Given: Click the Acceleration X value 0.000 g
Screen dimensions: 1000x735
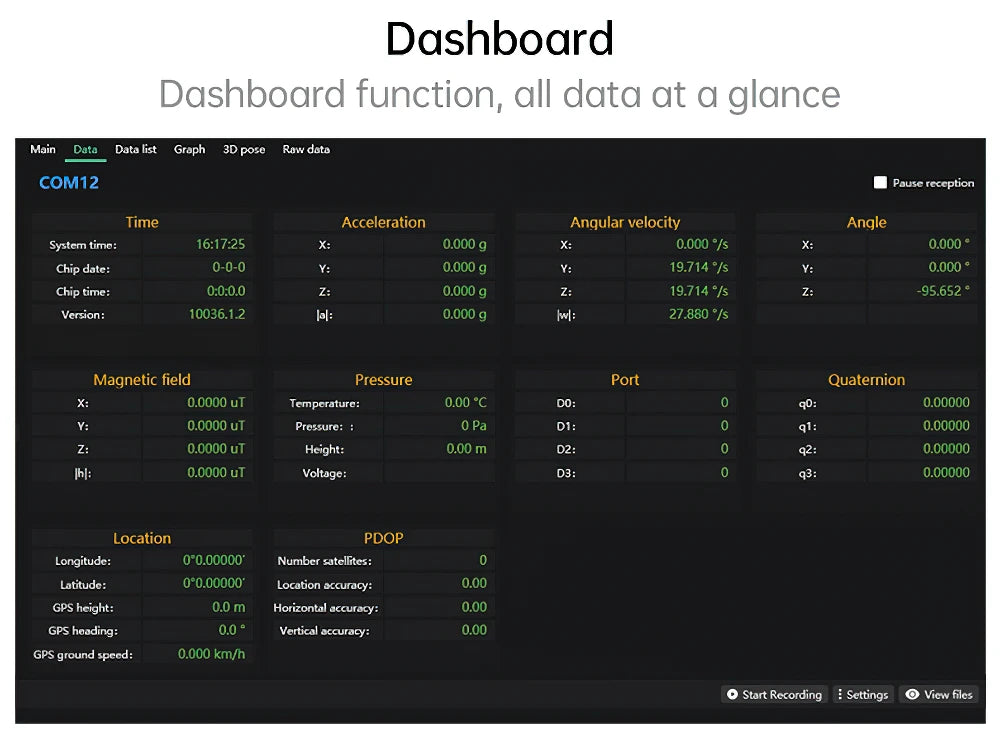Looking at the screenshot, I should 464,244.
